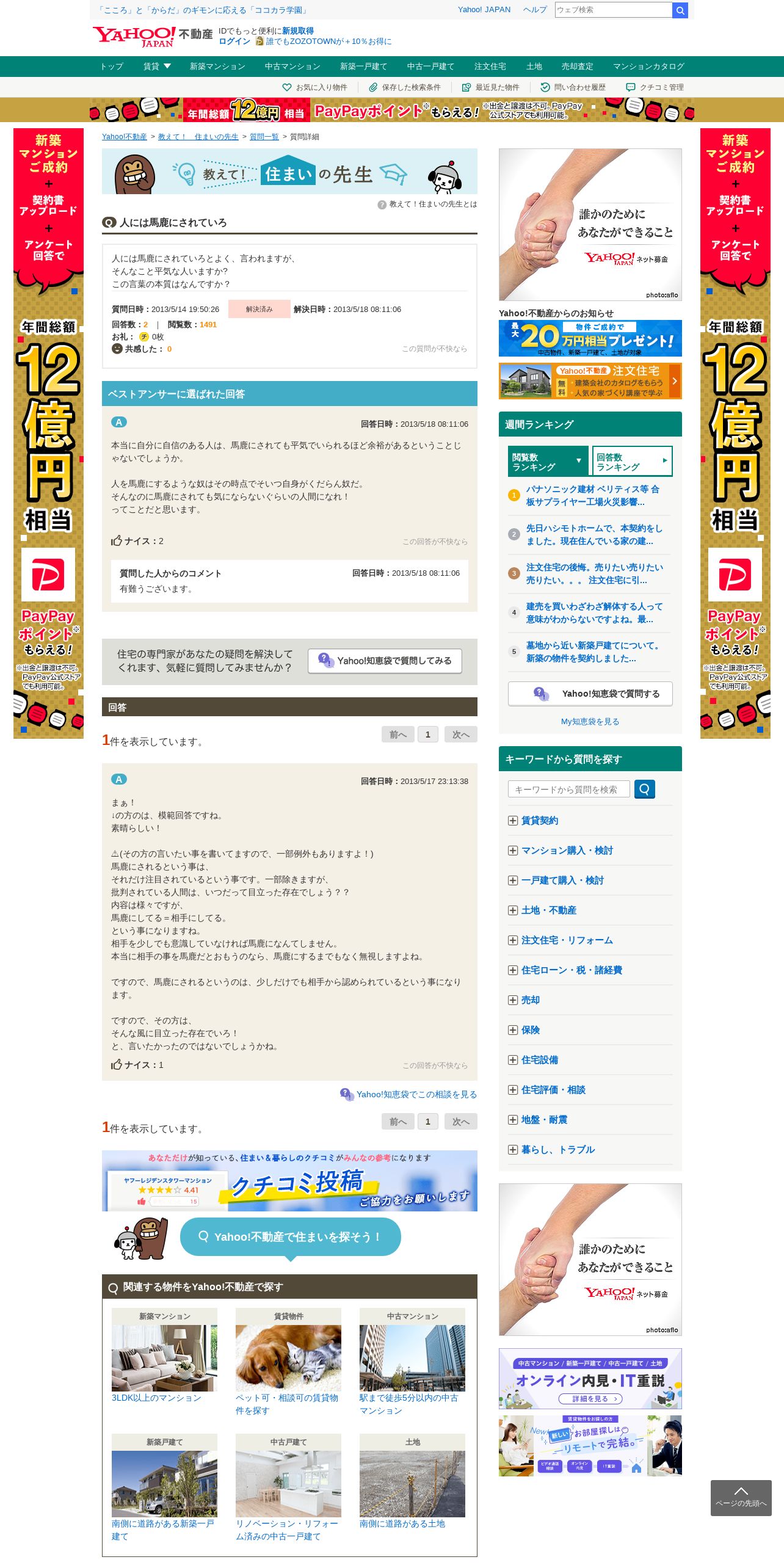The height and width of the screenshot is (1568, 784).
Task: Expand the 賃貸契約 category
Action: pyautogui.click(x=513, y=821)
